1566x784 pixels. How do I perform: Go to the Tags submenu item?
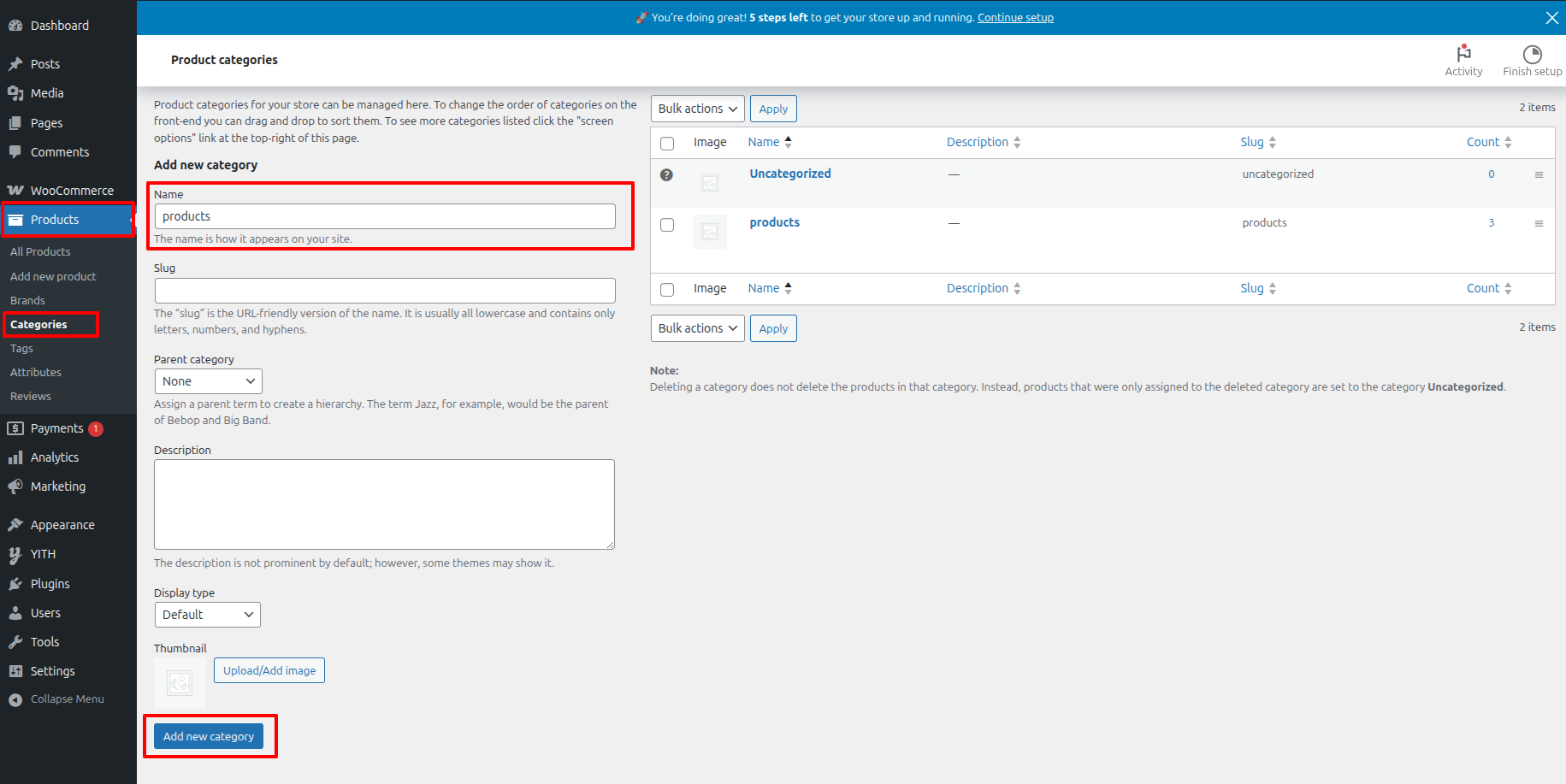click(x=21, y=349)
